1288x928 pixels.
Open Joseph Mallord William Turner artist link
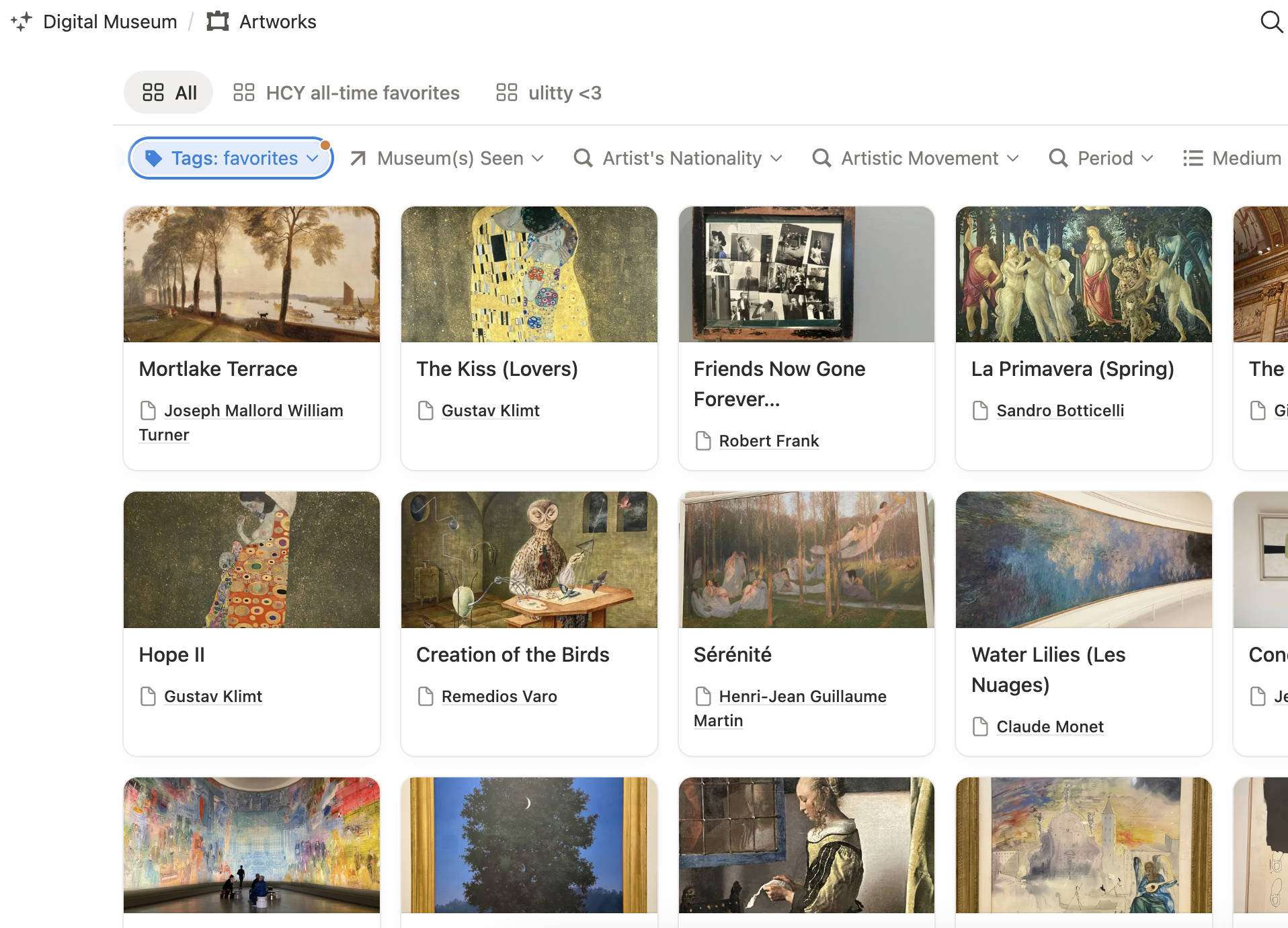[241, 422]
